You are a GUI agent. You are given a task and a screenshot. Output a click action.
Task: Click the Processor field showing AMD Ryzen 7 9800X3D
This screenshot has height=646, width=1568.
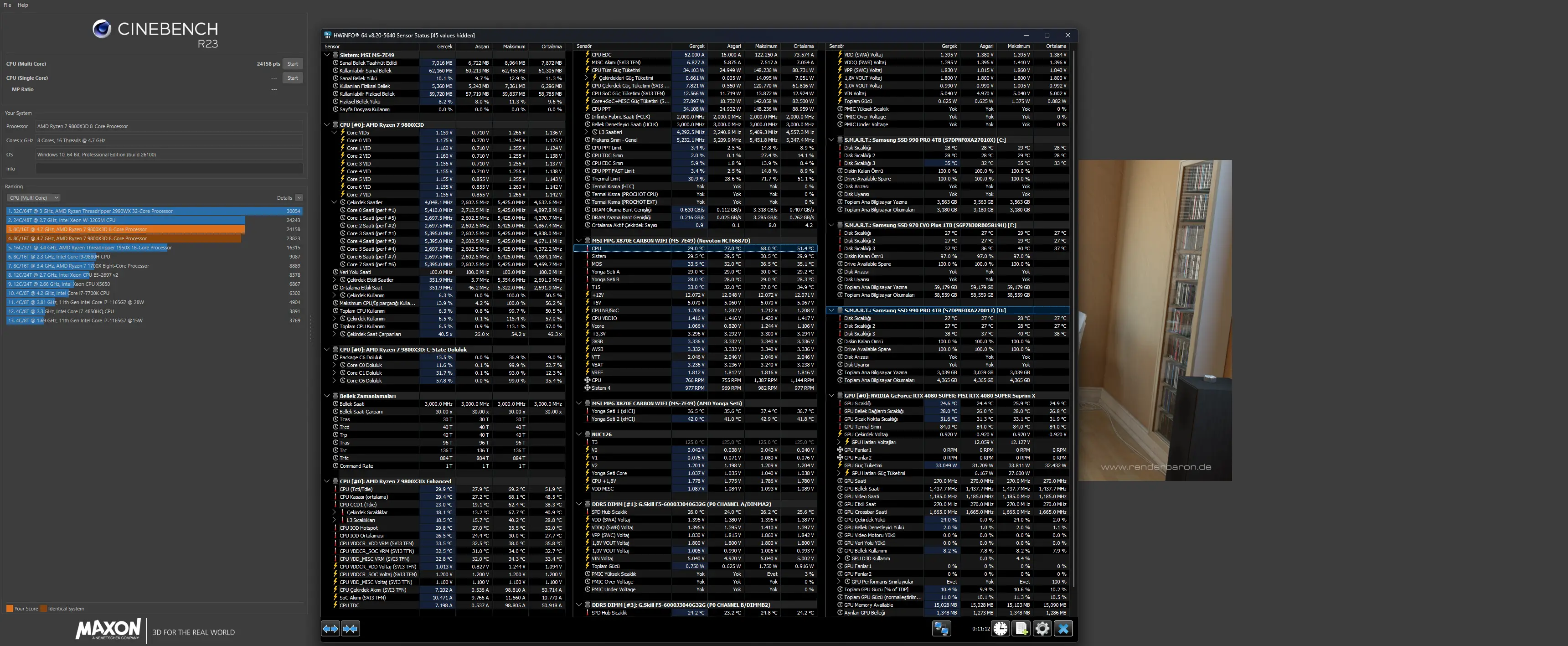(x=169, y=127)
